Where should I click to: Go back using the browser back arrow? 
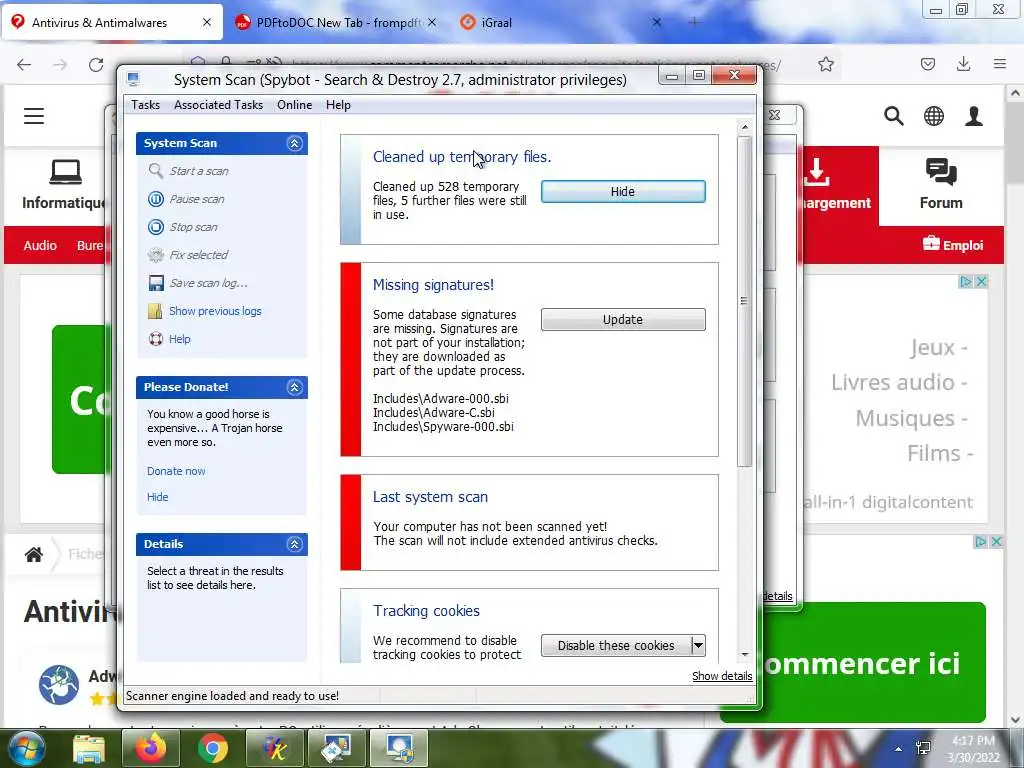point(24,65)
